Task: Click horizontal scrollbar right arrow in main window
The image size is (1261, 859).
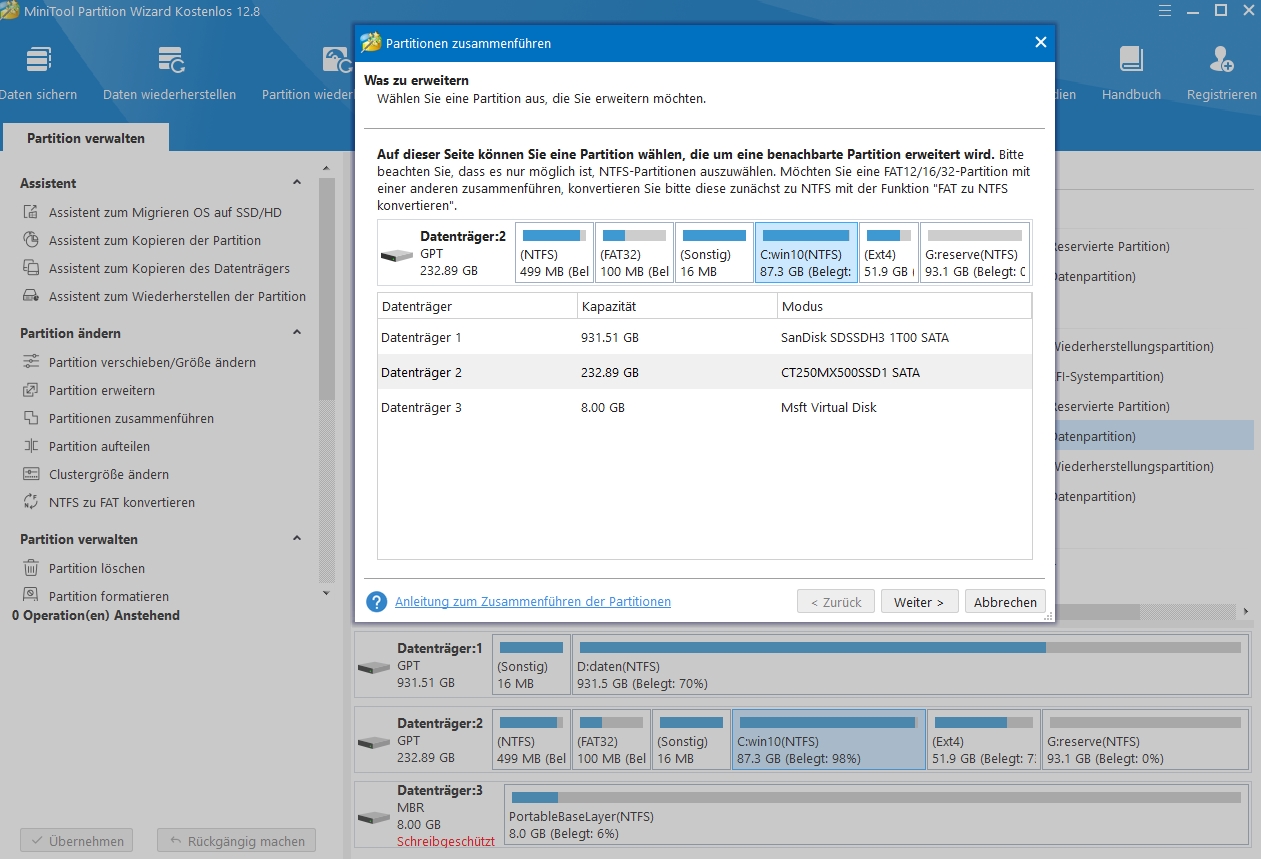Action: 1245,611
